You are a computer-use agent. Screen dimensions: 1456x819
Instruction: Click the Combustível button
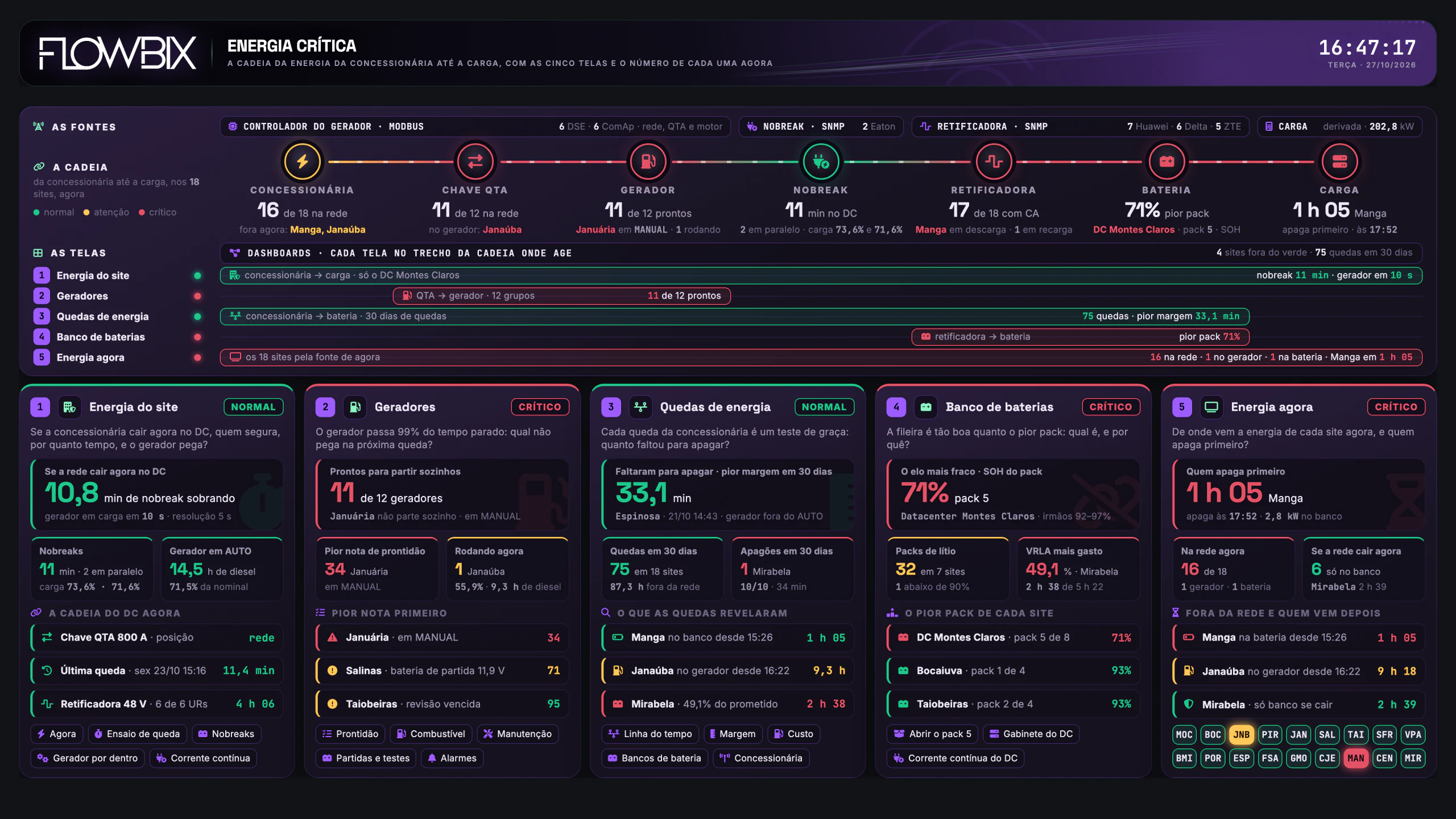pos(431,734)
